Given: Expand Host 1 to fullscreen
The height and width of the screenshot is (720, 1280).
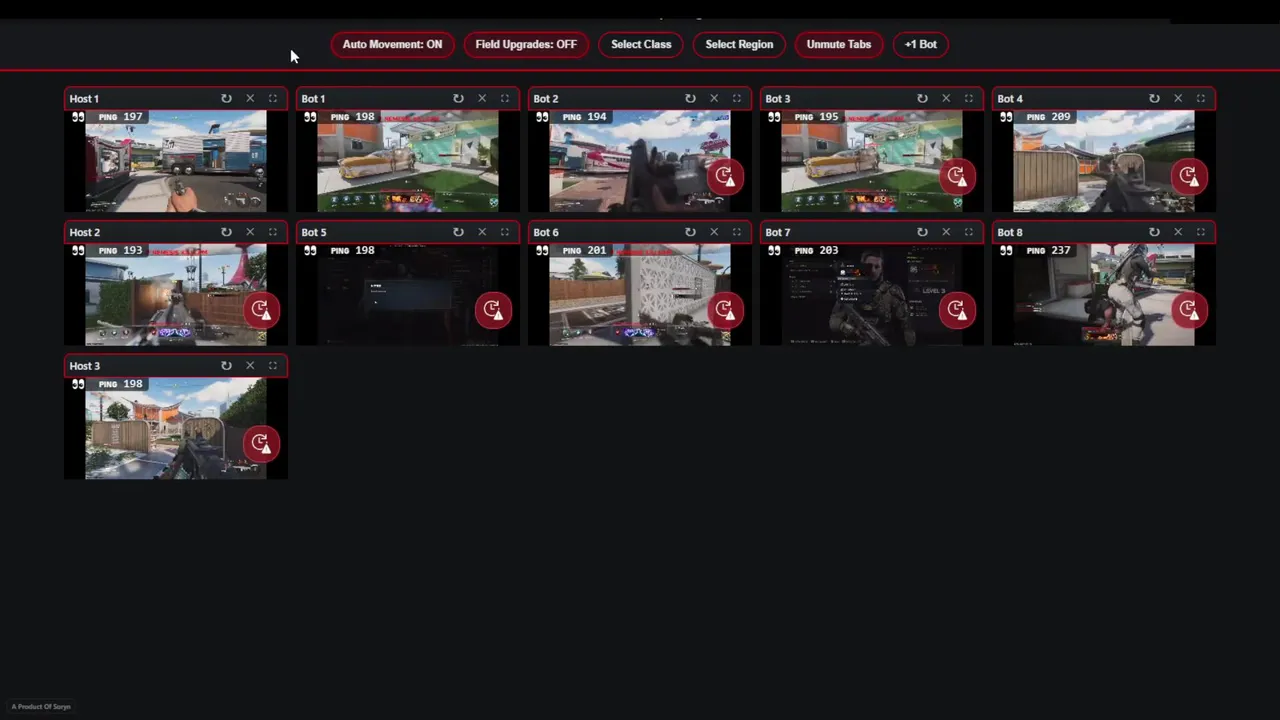Looking at the screenshot, I should [x=273, y=99].
